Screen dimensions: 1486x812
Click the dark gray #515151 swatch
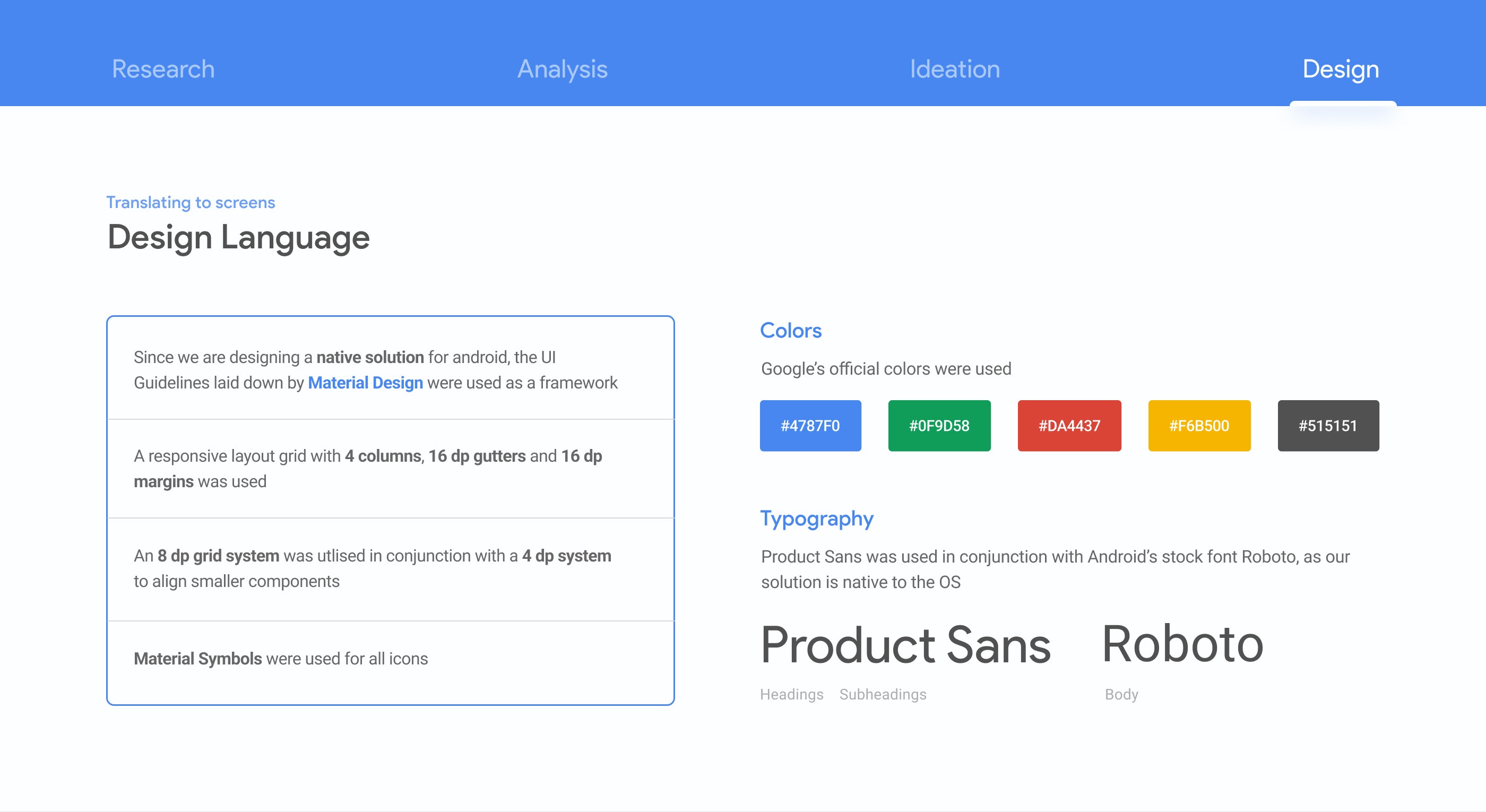tap(1328, 426)
